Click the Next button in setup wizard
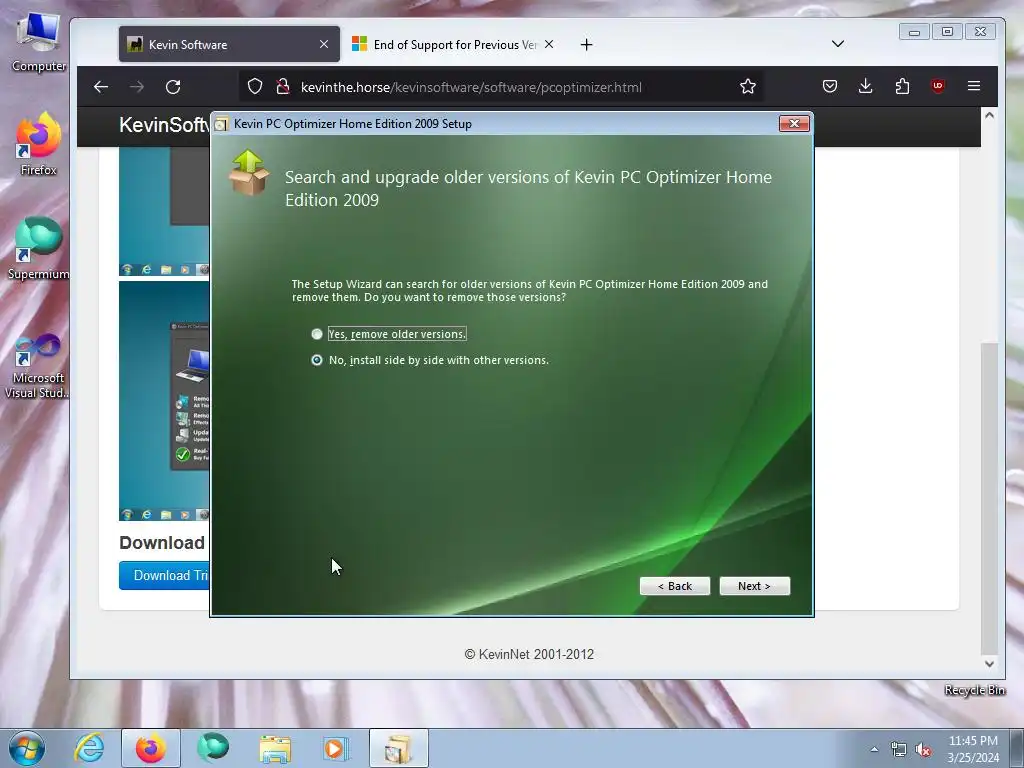This screenshot has width=1024, height=768. click(754, 586)
